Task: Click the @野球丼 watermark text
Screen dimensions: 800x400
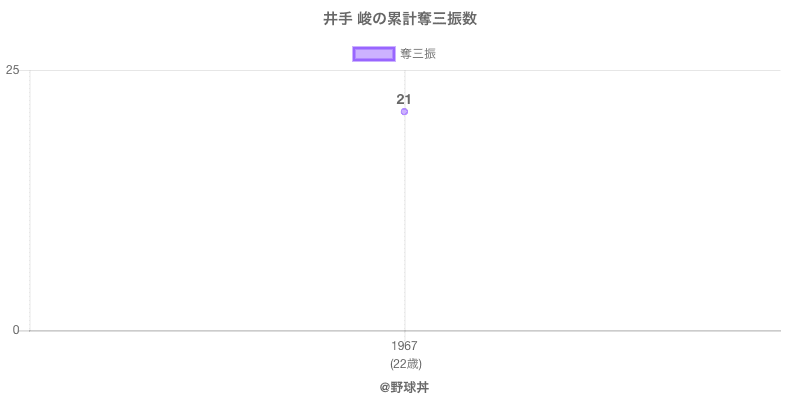Action: [404, 387]
